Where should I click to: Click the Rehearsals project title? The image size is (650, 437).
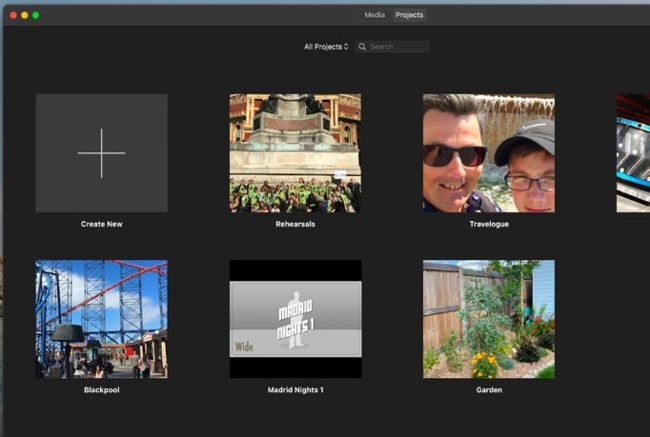tap(295, 224)
